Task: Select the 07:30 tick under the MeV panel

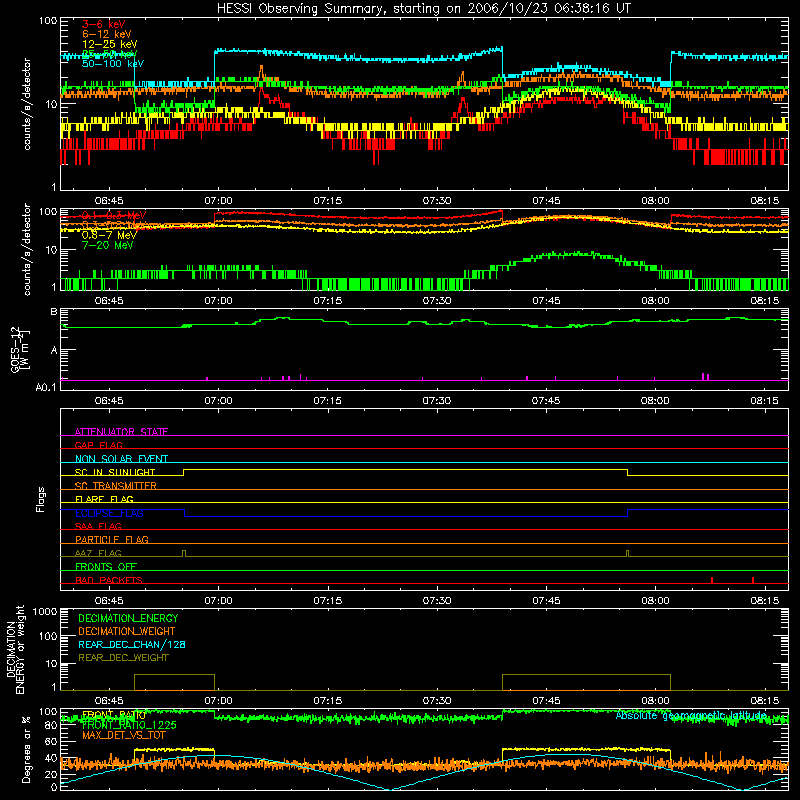Action: click(x=437, y=300)
